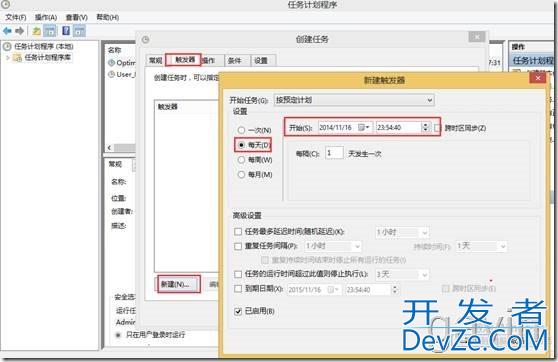Open the 开始任务(G) dropdown
Image resolution: width=558 pixels, height=362 pixels.
354,100
